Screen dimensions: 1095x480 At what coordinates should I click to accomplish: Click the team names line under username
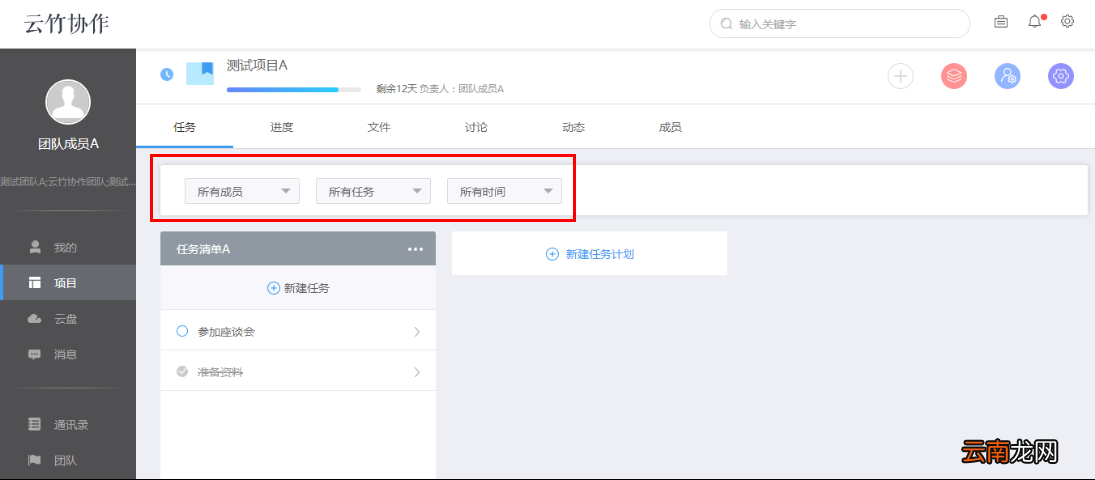click(68, 182)
